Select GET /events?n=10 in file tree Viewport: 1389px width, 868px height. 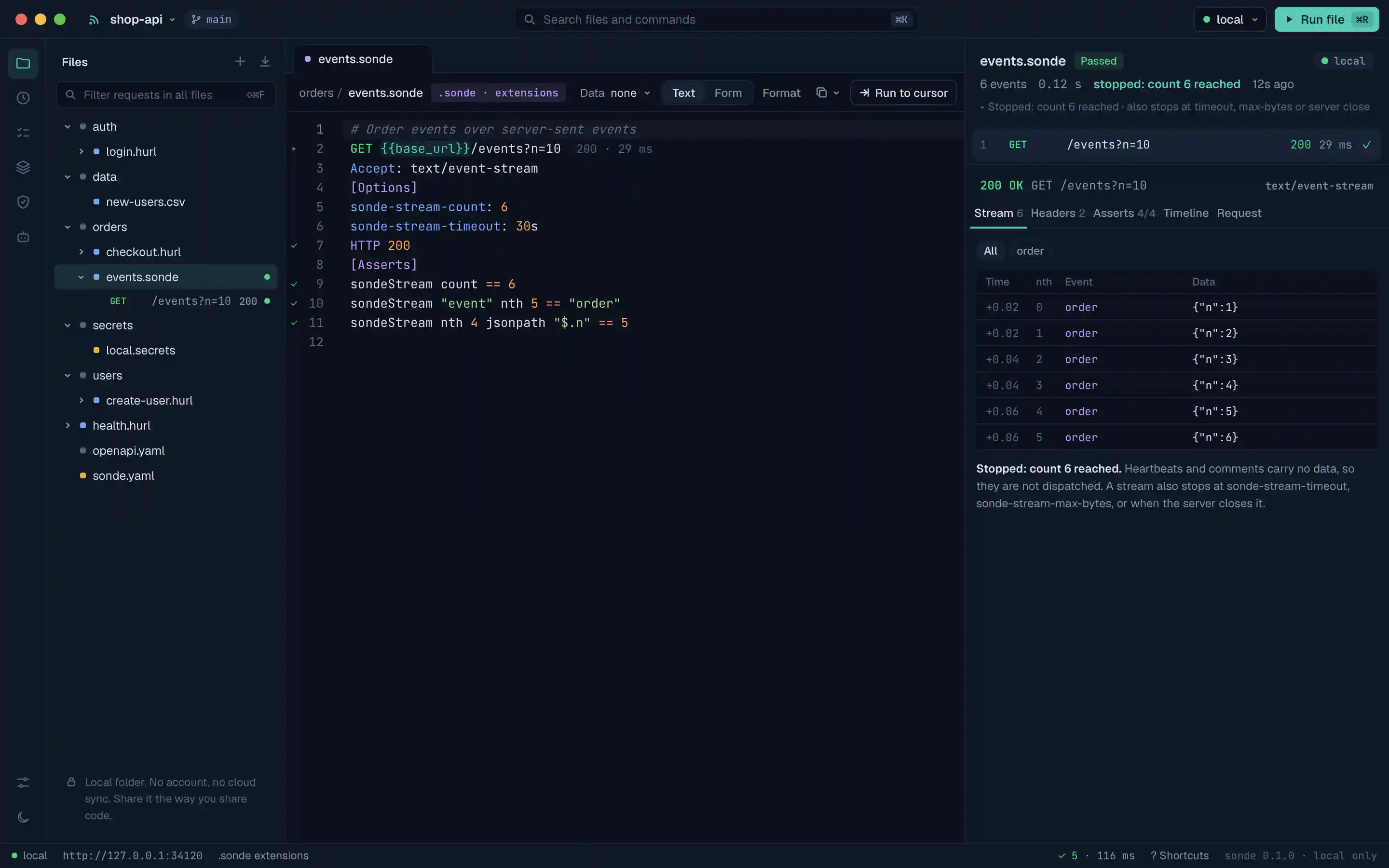(166, 301)
